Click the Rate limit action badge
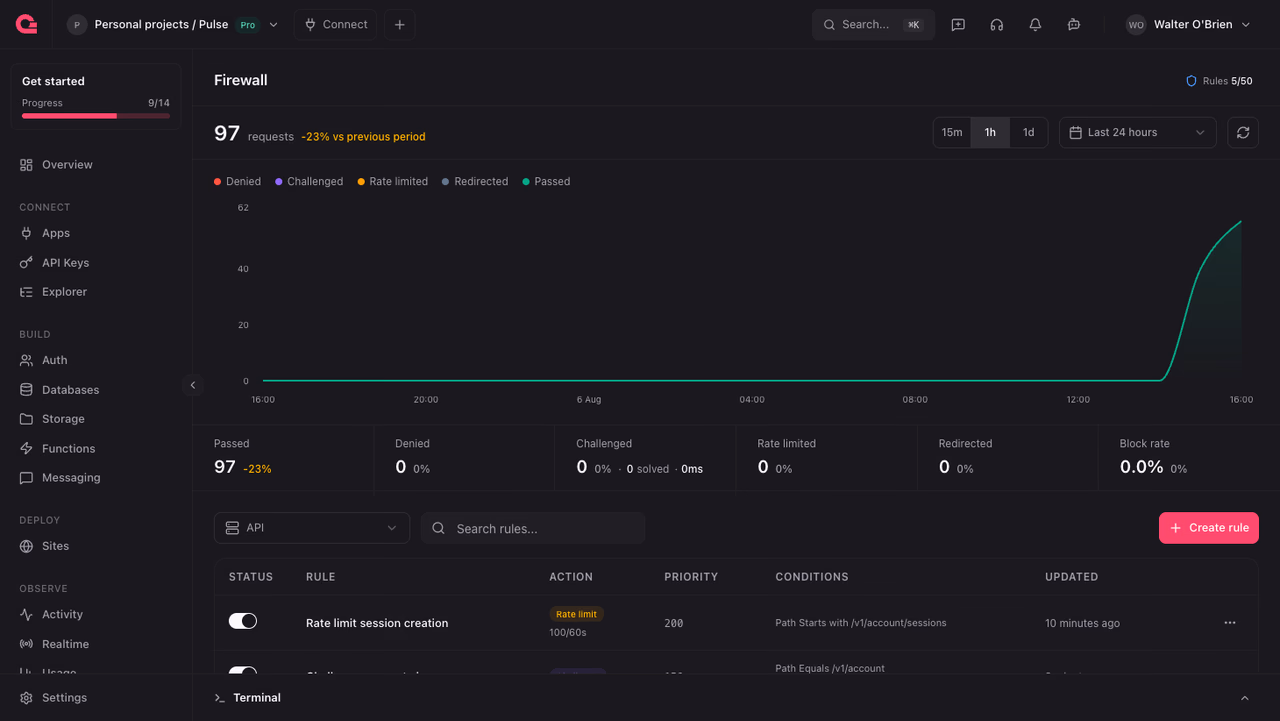The width and height of the screenshot is (1280, 721). 577,614
